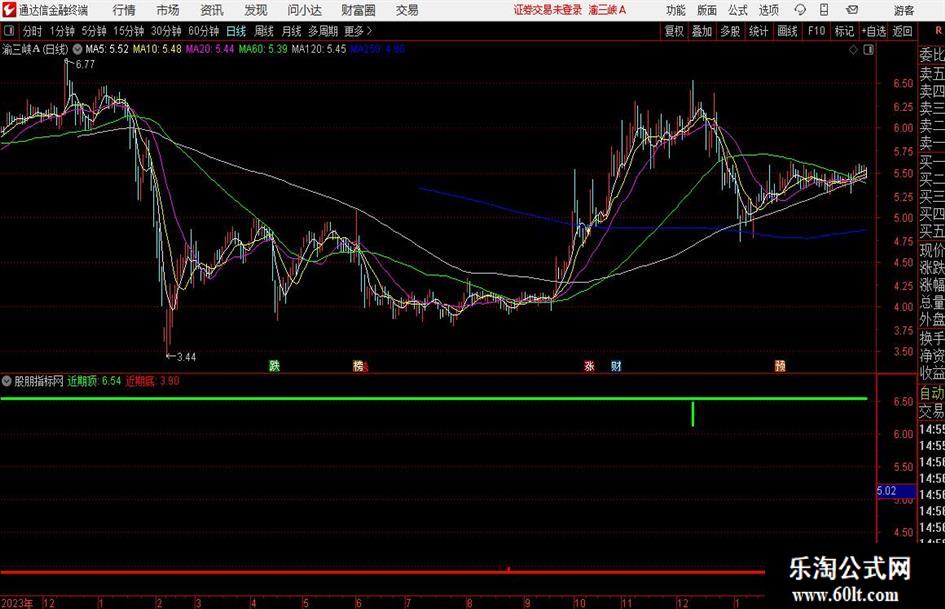Switch to 分时 chart period

click(33, 31)
